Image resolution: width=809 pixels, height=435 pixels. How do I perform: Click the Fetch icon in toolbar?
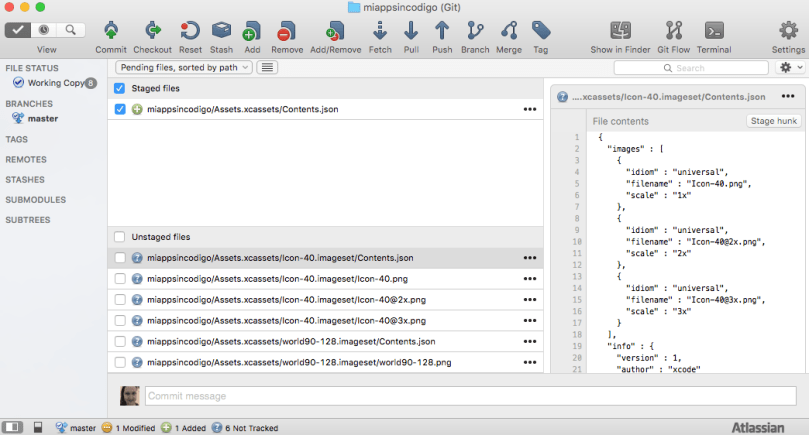point(380,30)
